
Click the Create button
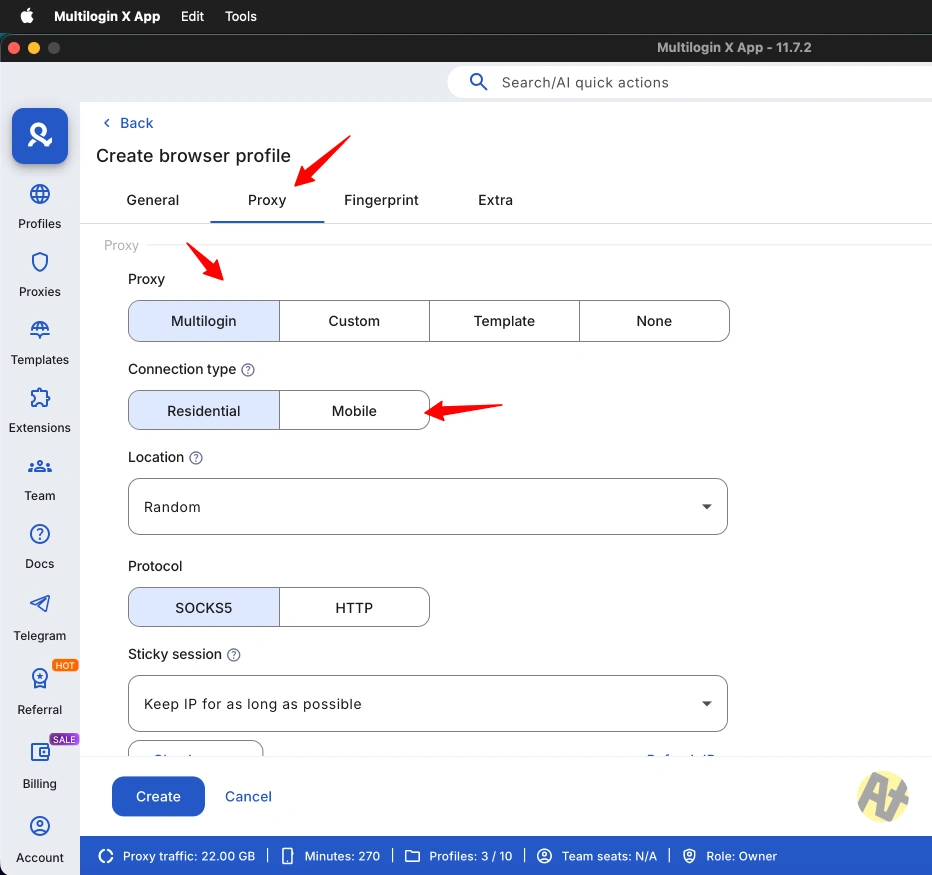(x=158, y=796)
